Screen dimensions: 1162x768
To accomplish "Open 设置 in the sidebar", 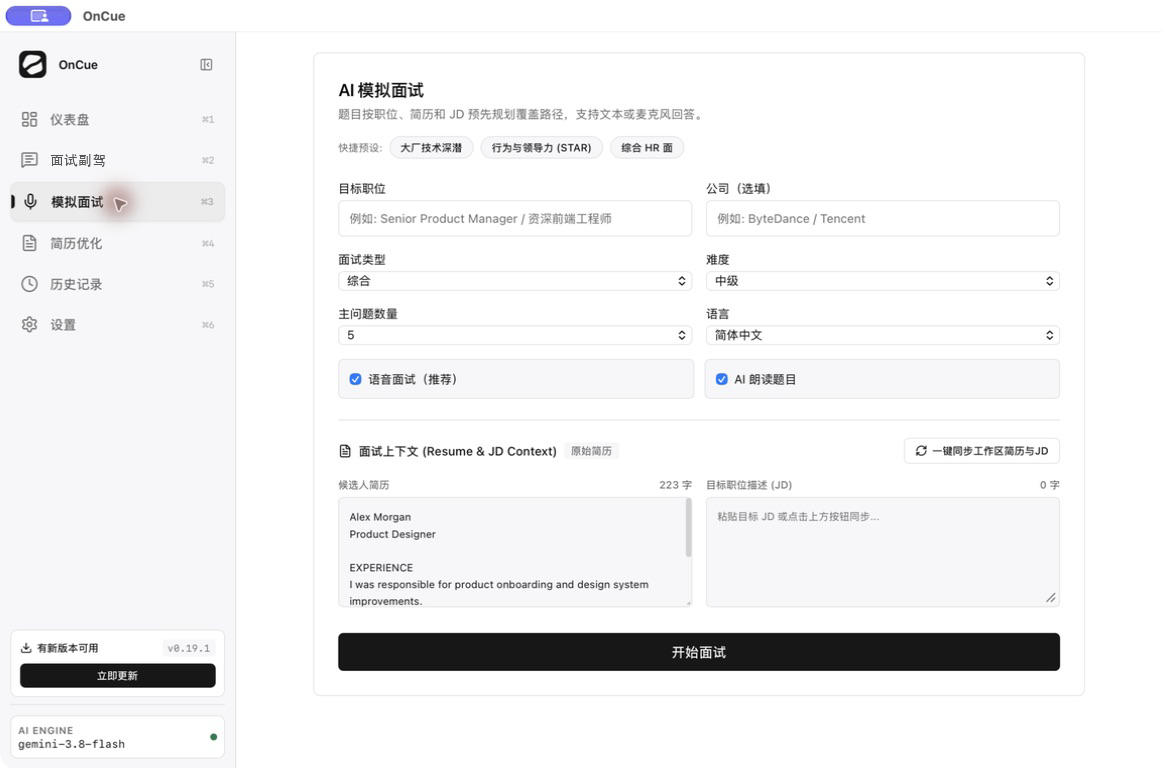I will pos(118,325).
